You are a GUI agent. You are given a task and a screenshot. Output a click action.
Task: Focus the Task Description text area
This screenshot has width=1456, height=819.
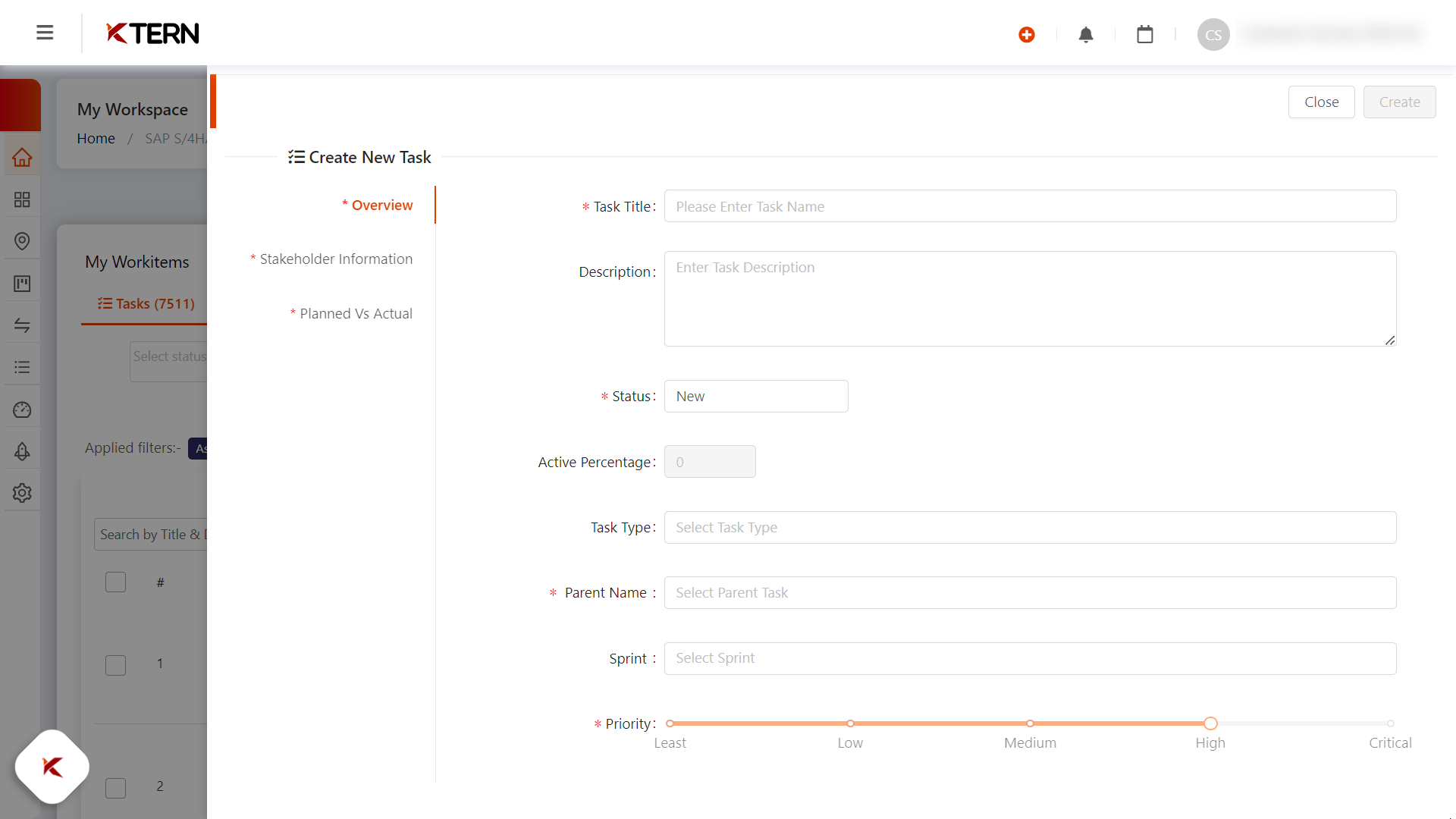coord(1030,299)
